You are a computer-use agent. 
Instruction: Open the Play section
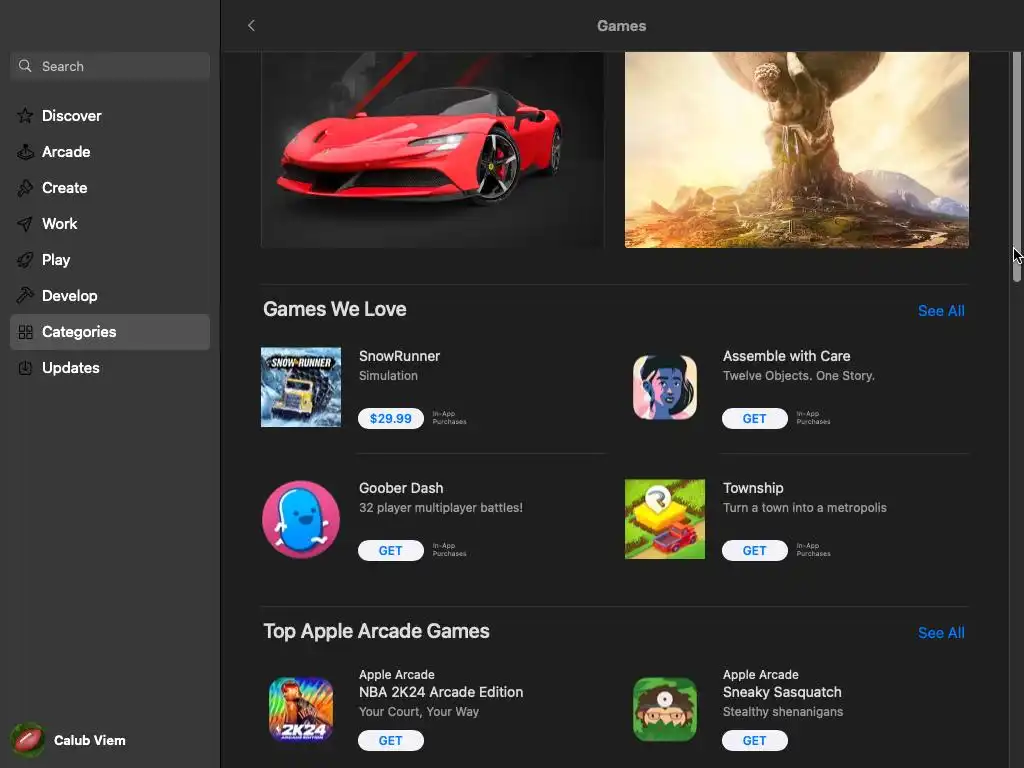pos(110,260)
